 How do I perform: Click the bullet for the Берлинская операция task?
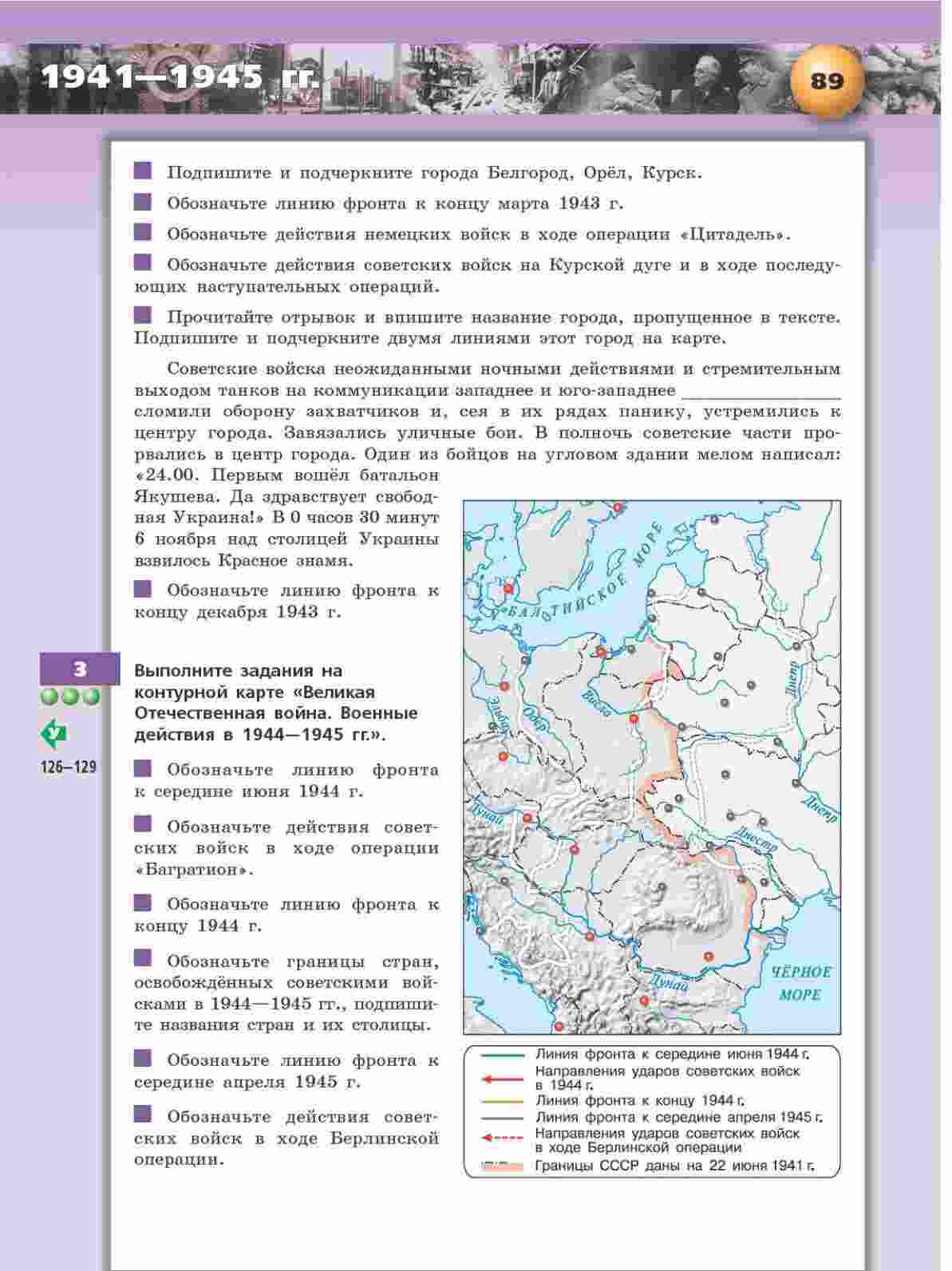(143, 1115)
